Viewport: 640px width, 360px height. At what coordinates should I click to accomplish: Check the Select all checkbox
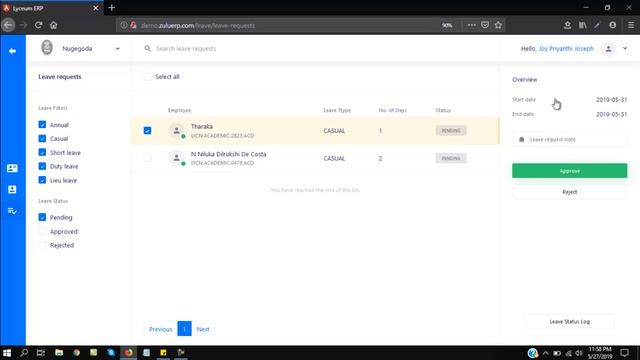147,77
